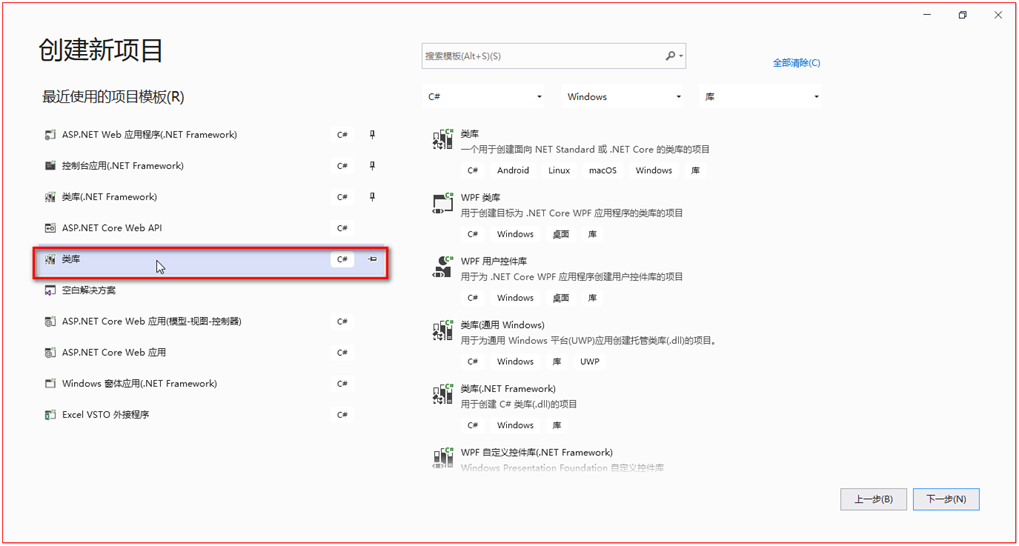Click the 上一步(B) button

tap(873, 499)
